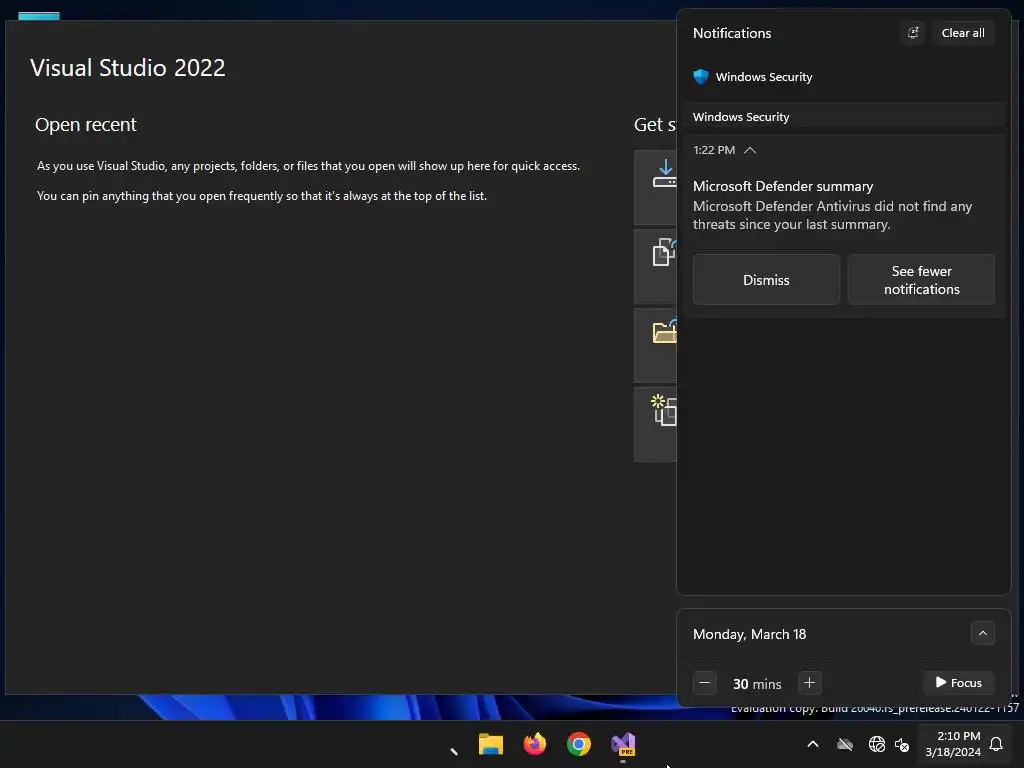This screenshot has height=768, width=1024.
Task: Click the Open a local folder icon
Action: point(665,332)
